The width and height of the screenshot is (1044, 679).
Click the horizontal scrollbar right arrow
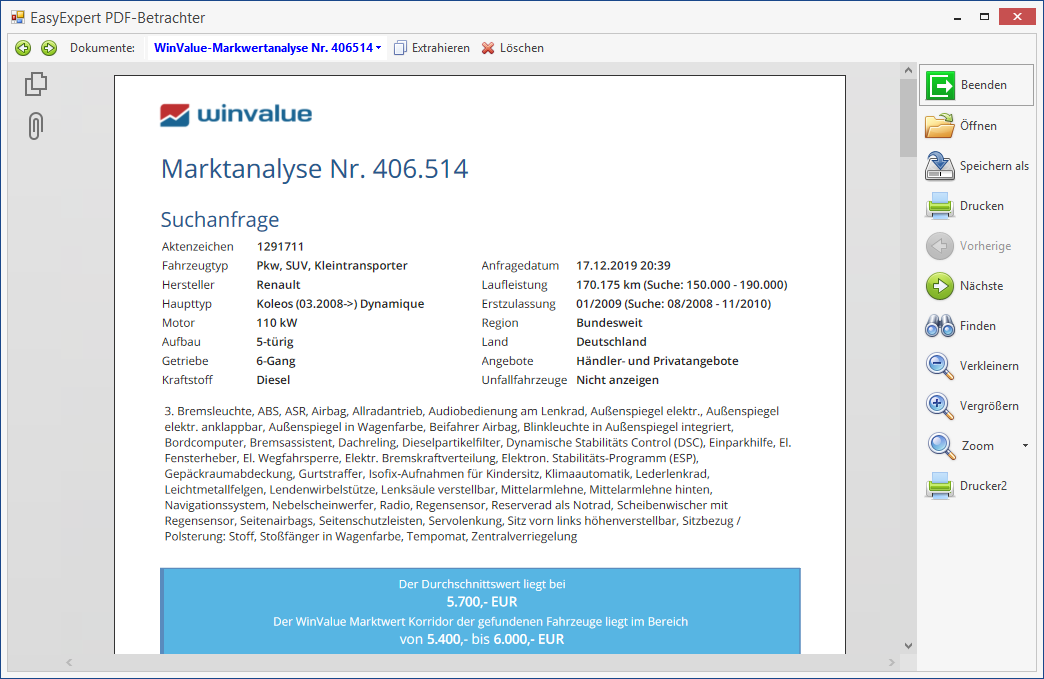(892, 662)
